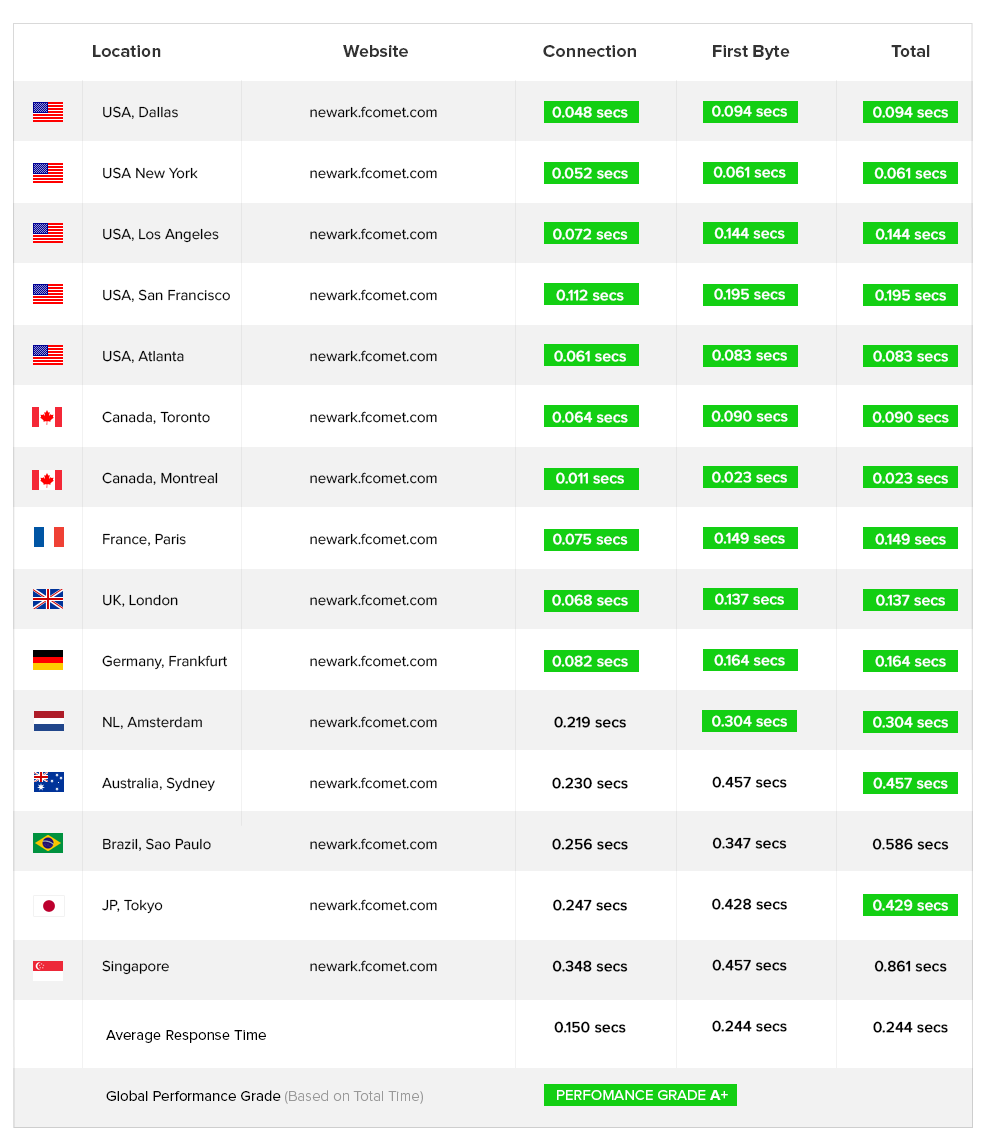Click the First Byte column header
This screenshot has height=1134, width=985.
pyautogui.click(x=750, y=51)
